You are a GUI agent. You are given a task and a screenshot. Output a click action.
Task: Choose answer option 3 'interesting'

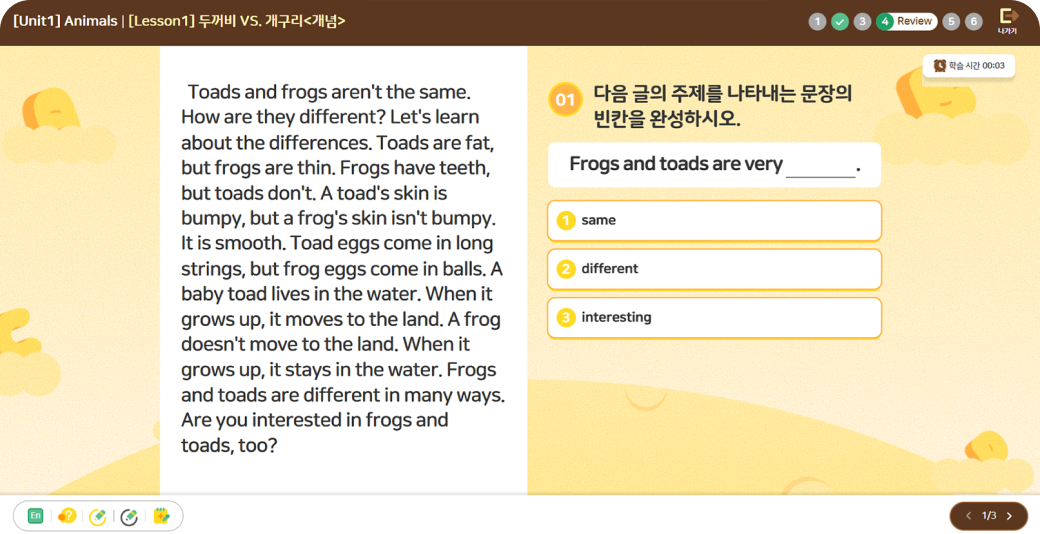pyautogui.click(x=714, y=318)
